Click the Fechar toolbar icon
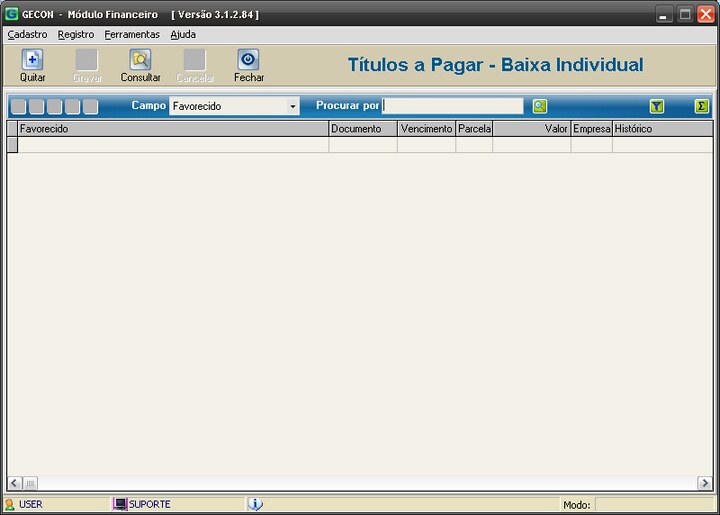Screen dimensions: 720x515 point(248,60)
